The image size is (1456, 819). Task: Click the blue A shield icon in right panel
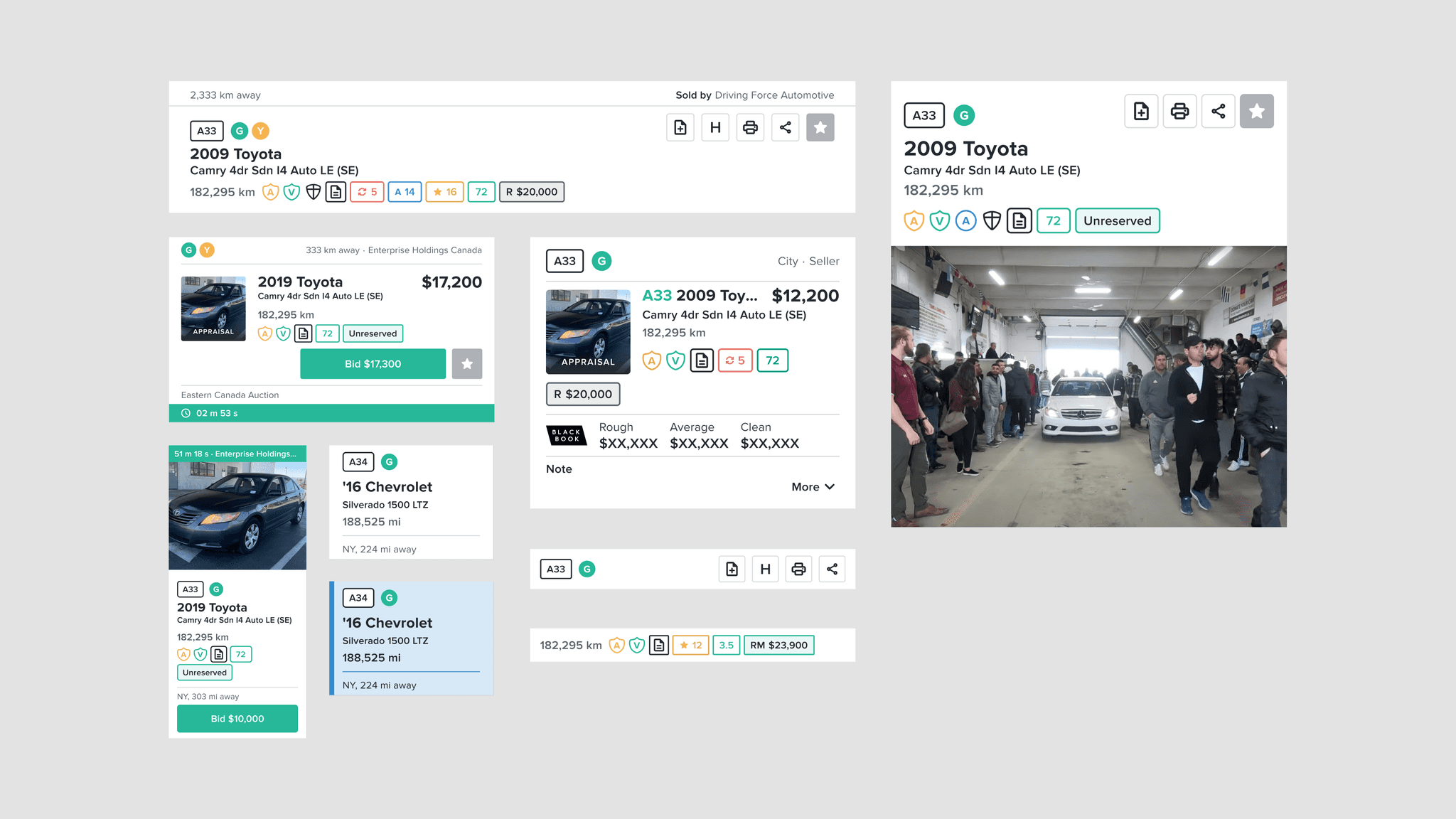coord(965,221)
